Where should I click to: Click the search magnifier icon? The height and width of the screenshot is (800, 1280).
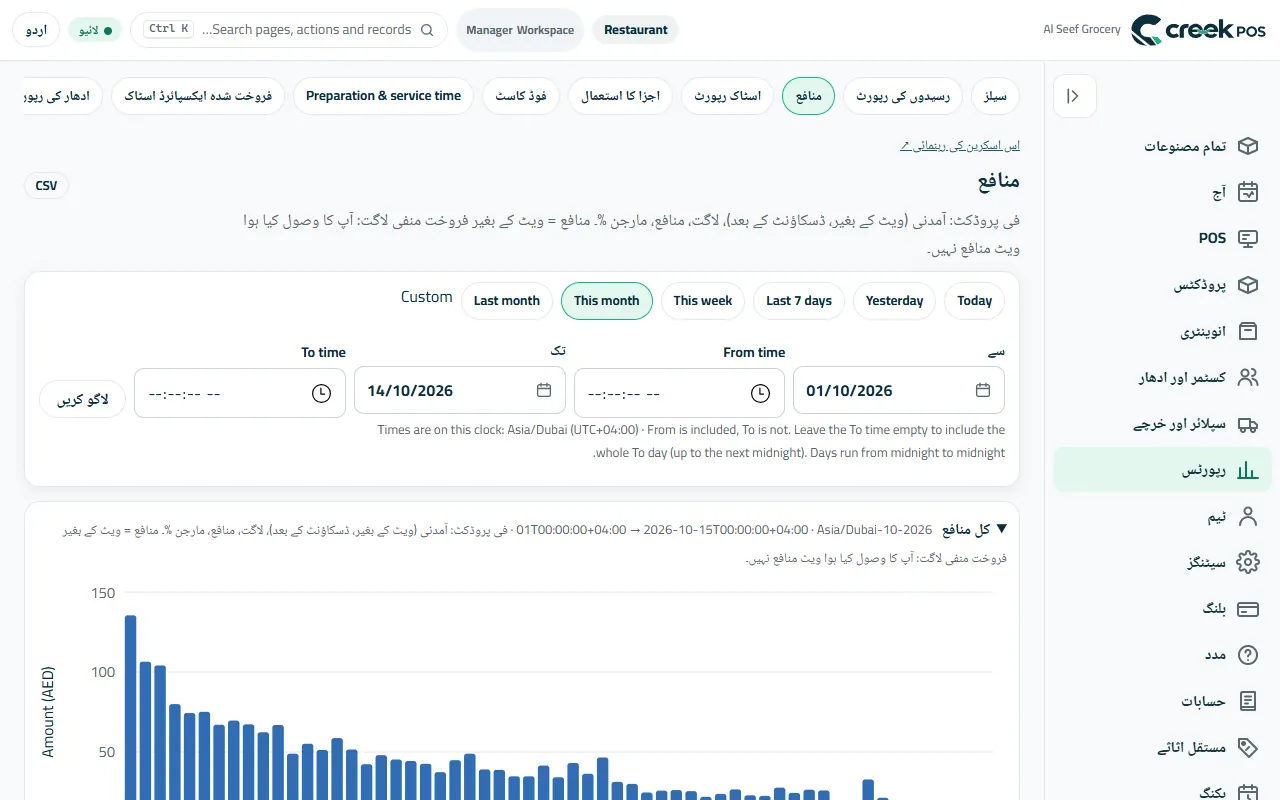point(428,30)
